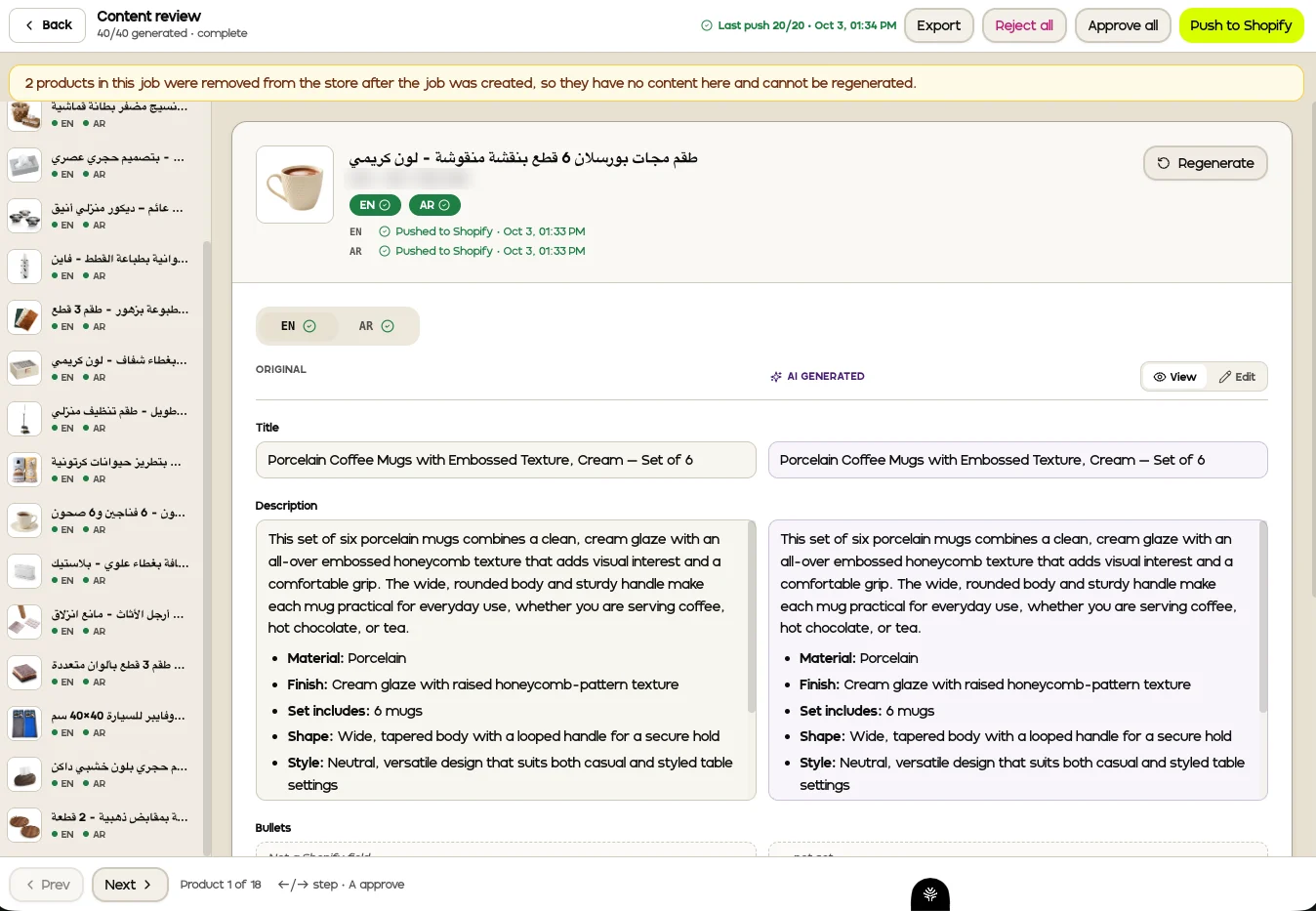Select the 'حيوانات كرتونية' embroidered product

pyautogui.click(x=103, y=470)
